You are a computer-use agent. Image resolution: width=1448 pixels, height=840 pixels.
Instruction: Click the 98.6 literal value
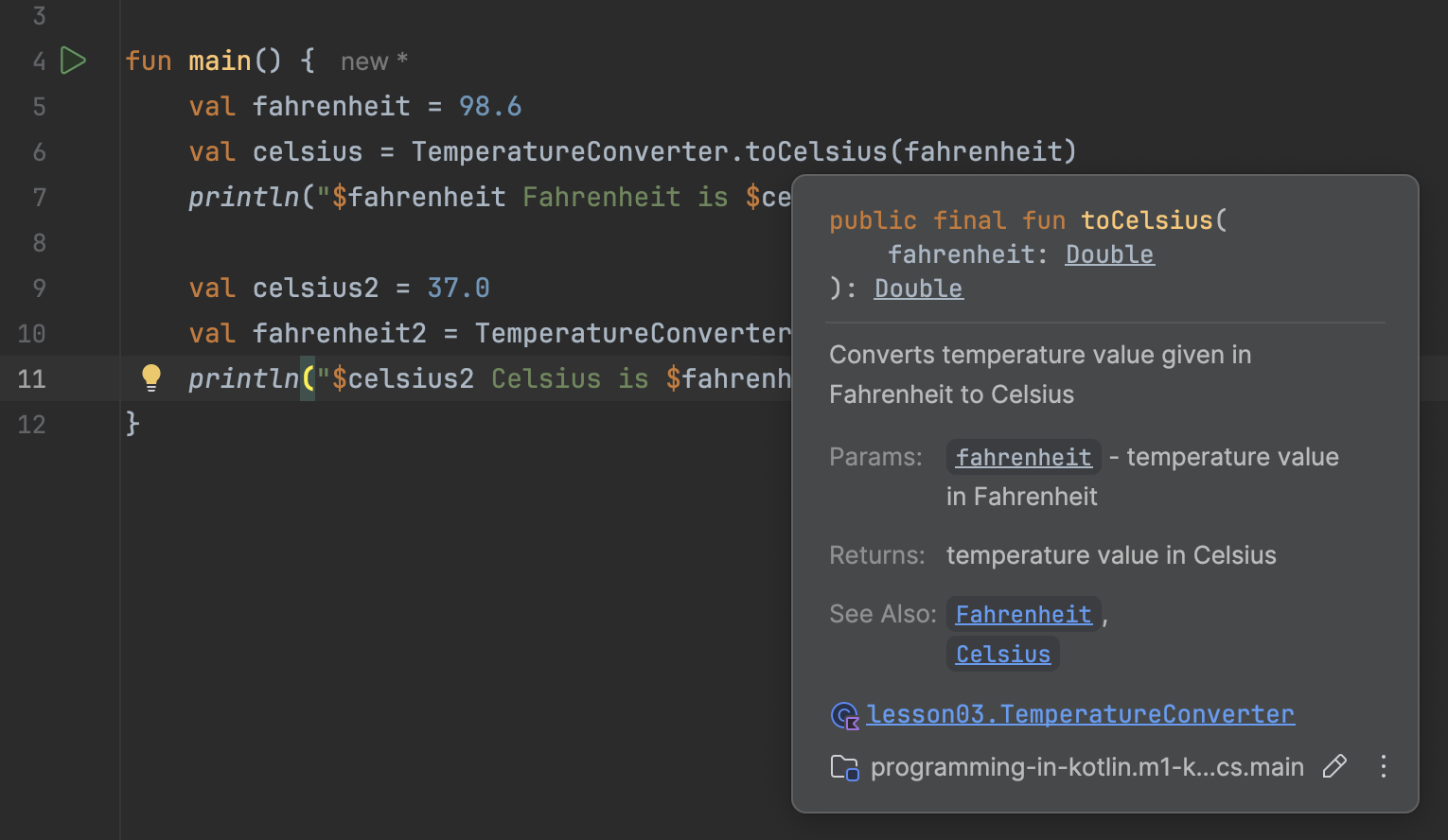(490, 106)
